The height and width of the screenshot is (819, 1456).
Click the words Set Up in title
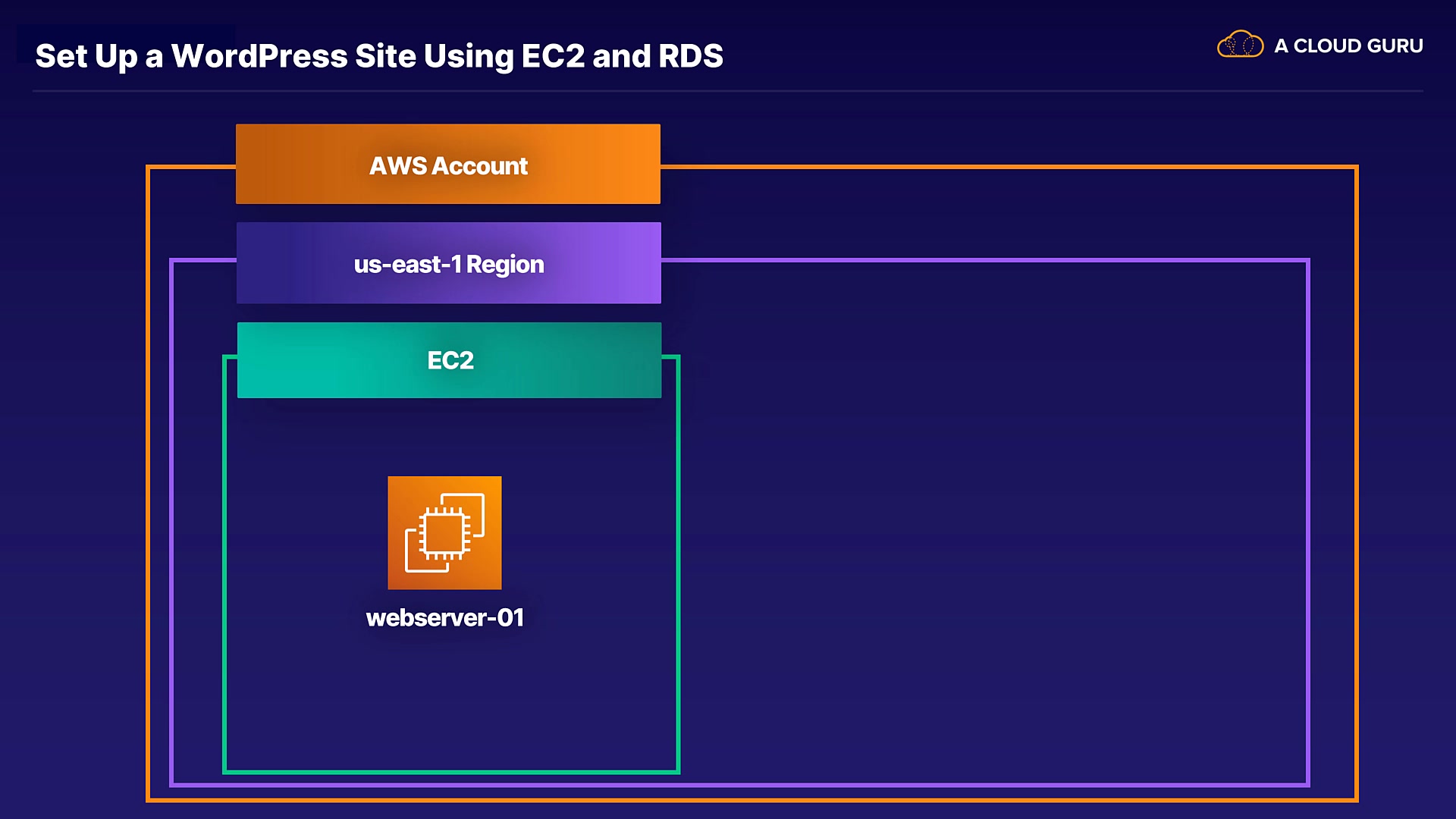[x=86, y=56]
